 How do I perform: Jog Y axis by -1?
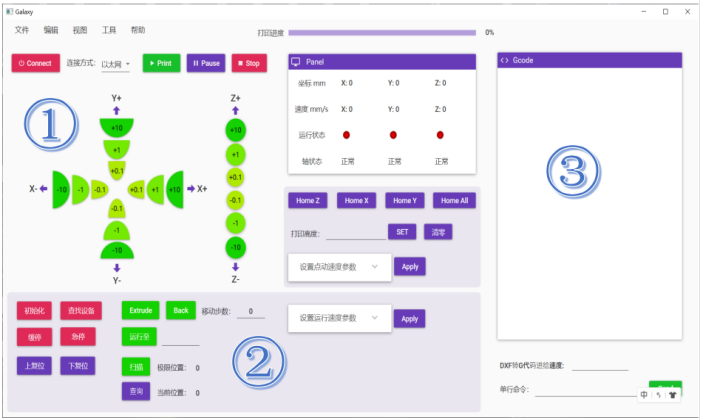click(117, 229)
